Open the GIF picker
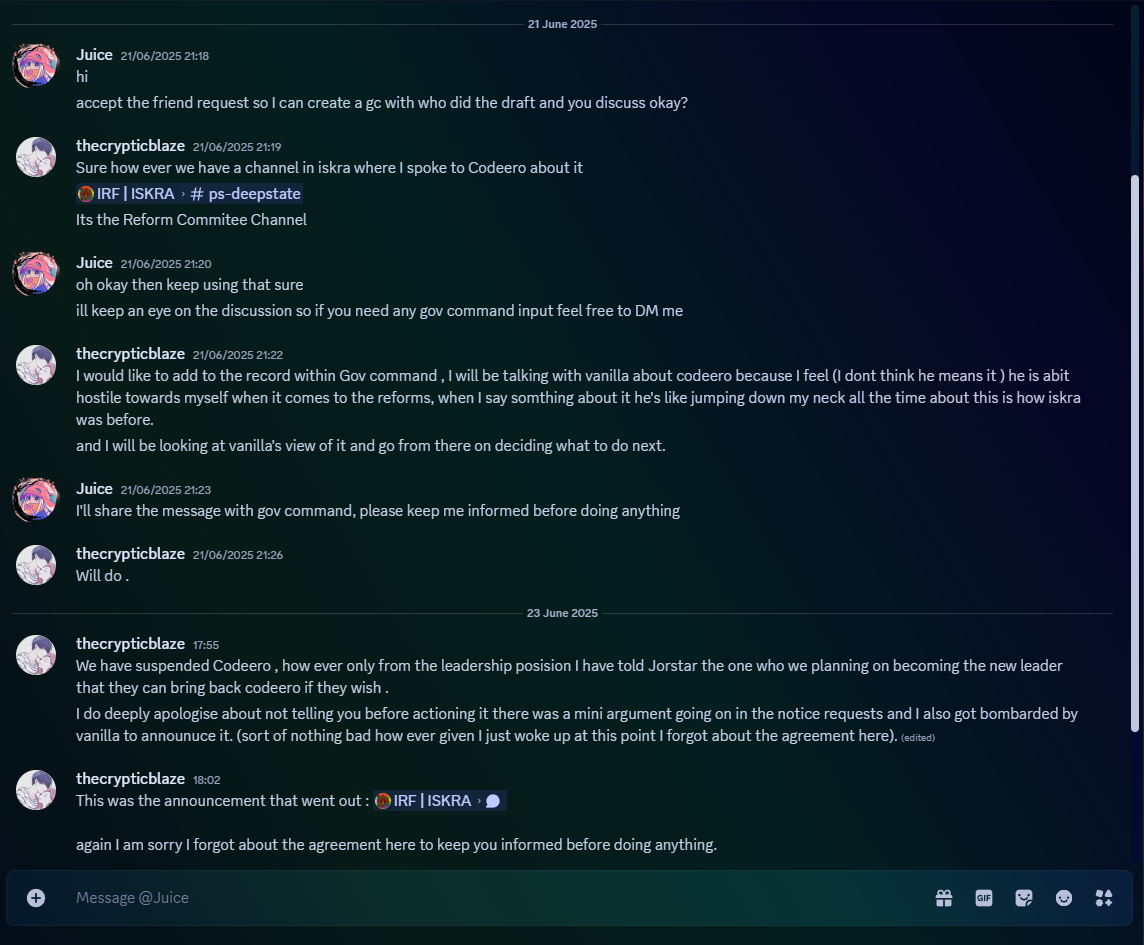1144x945 pixels. click(983, 898)
